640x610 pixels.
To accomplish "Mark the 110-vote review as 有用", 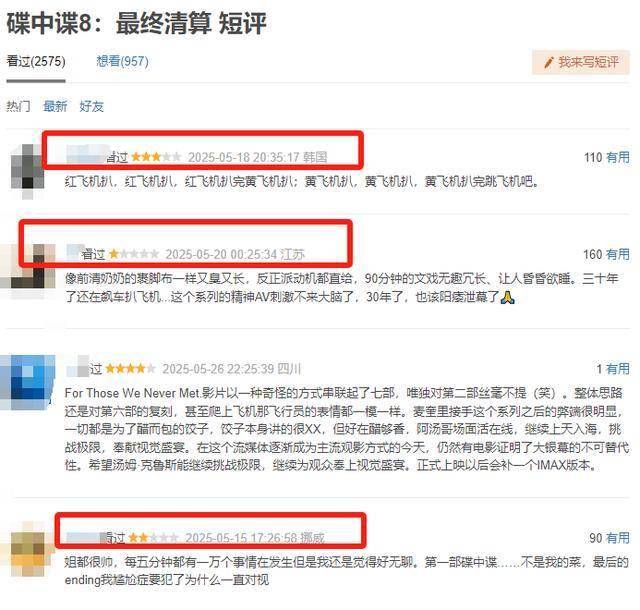I will click(x=618, y=157).
